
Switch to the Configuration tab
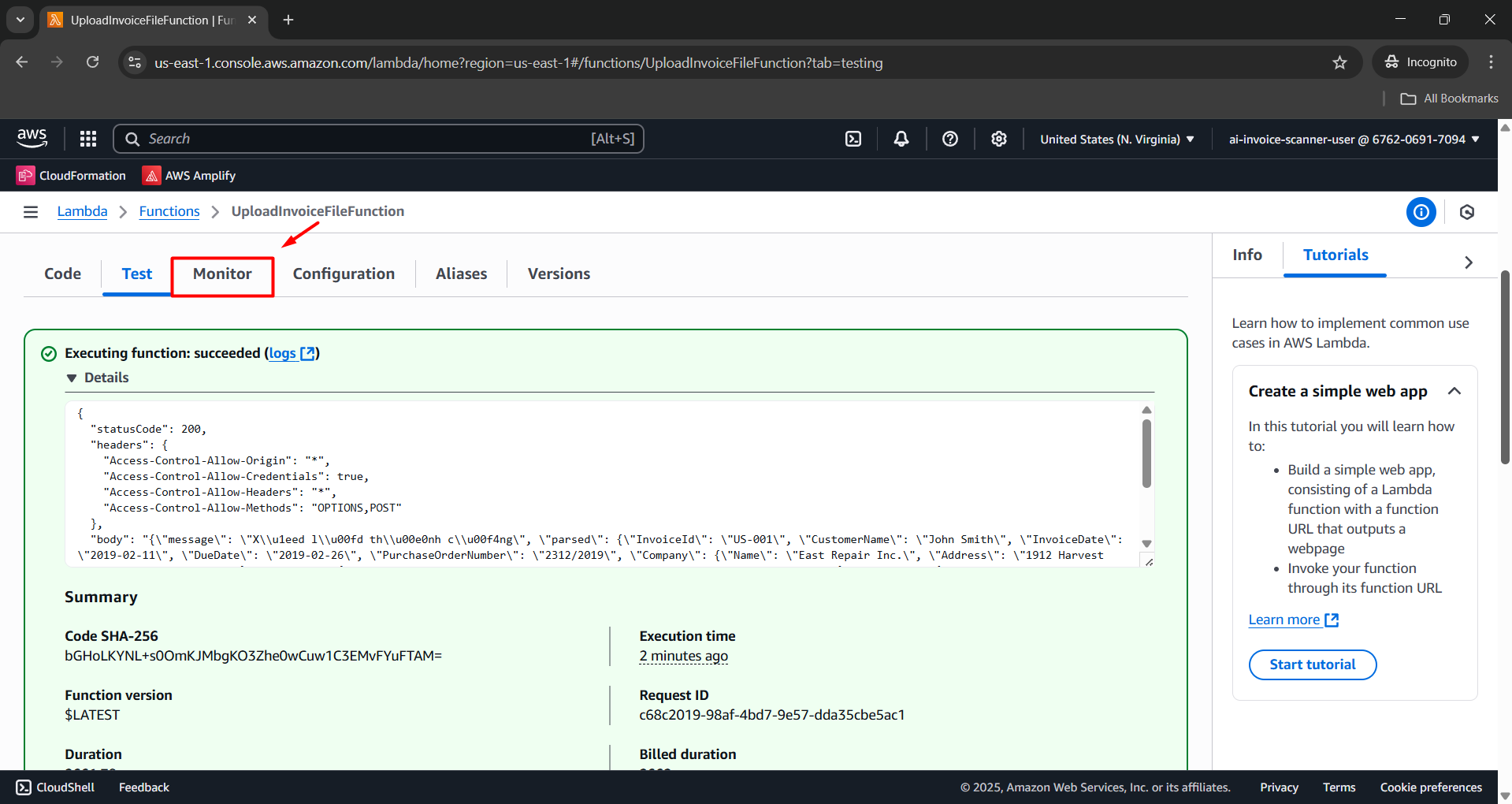[x=344, y=274]
